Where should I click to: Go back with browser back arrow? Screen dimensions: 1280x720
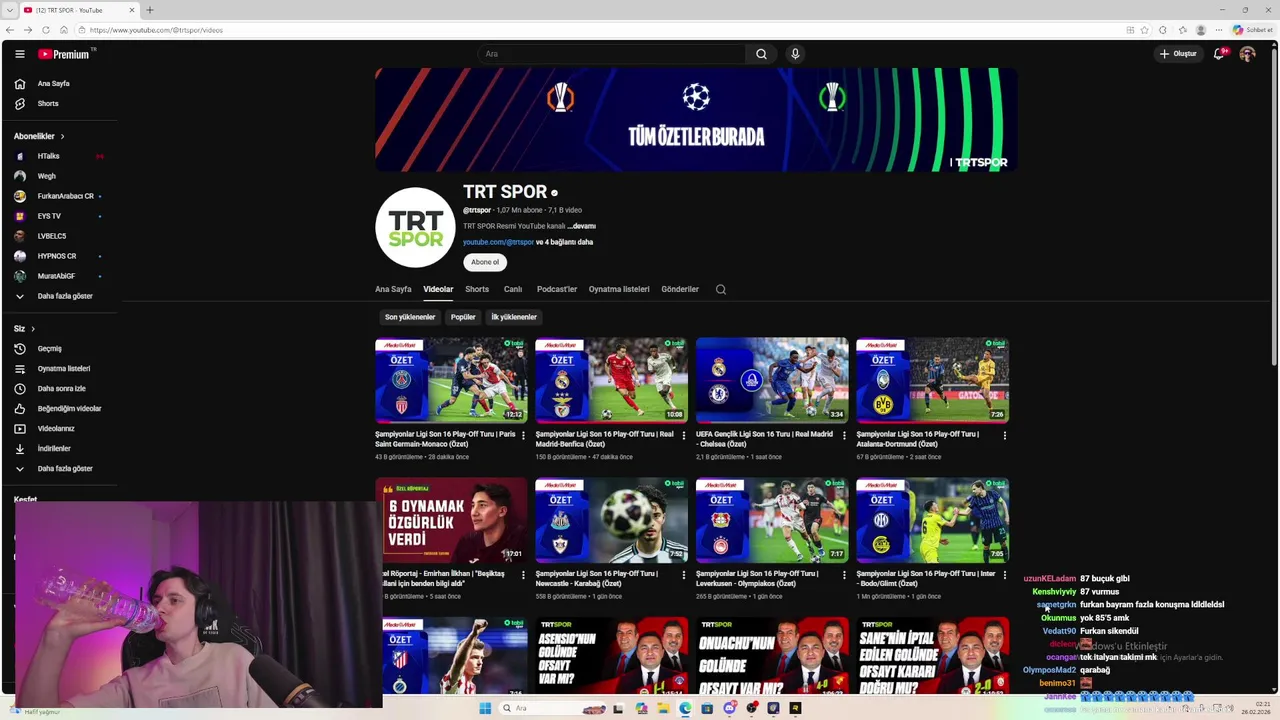[x=10, y=30]
